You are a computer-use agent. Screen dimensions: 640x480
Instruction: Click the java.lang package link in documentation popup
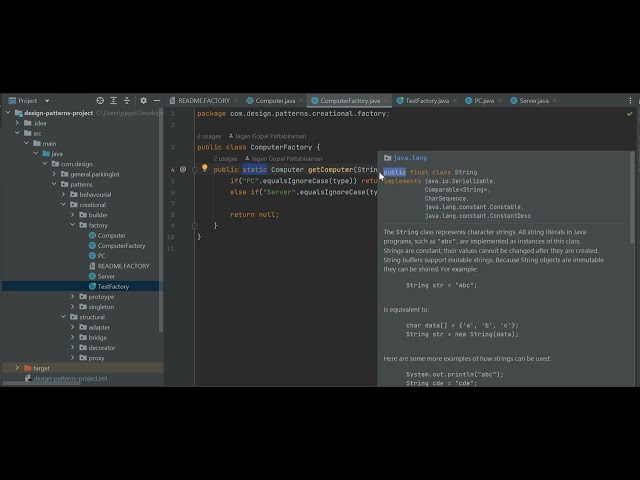pyautogui.click(x=410, y=158)
